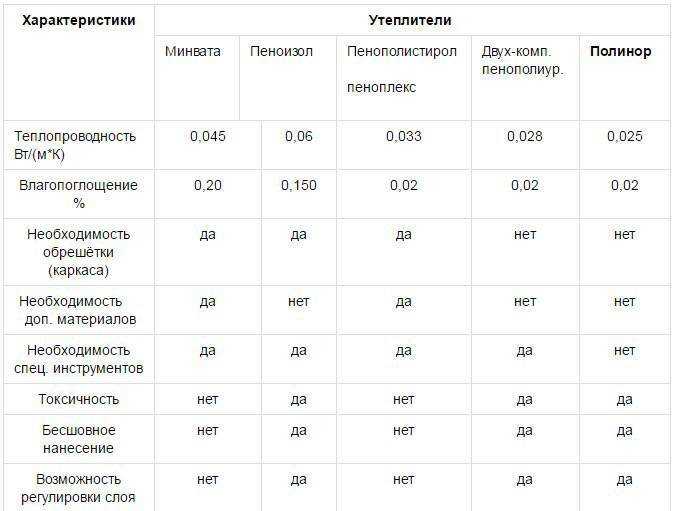This screenshot has height=511, width=674.
Task: Select the Теплопроводность Вт/(м*К) row label
Action: [75, 145]
